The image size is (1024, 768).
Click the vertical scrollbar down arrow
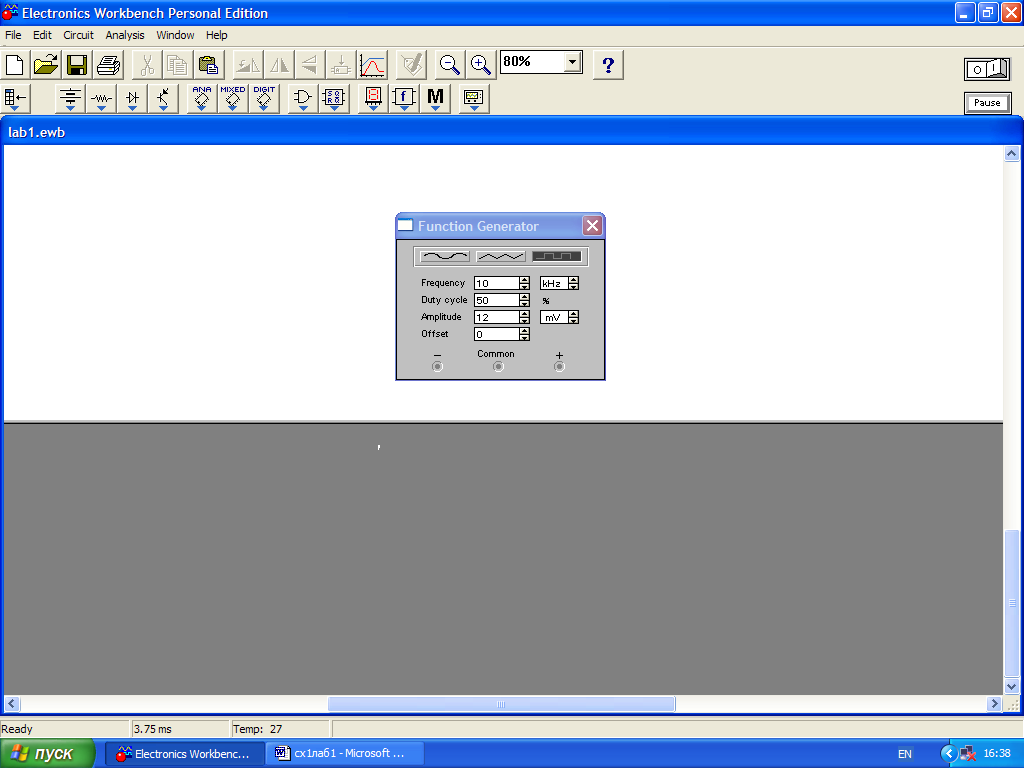[x=1012, y=686]
